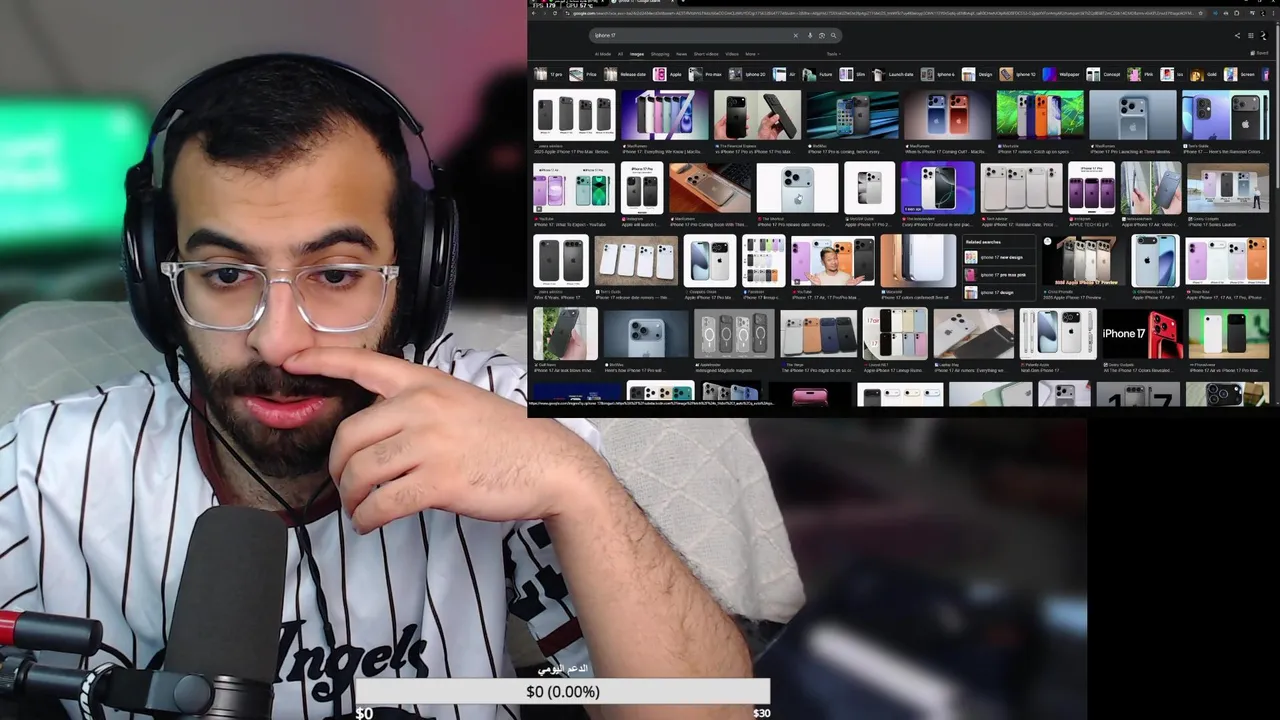Filter images by 'Slim' chip

pyautogui.click(x=852, y=74)
